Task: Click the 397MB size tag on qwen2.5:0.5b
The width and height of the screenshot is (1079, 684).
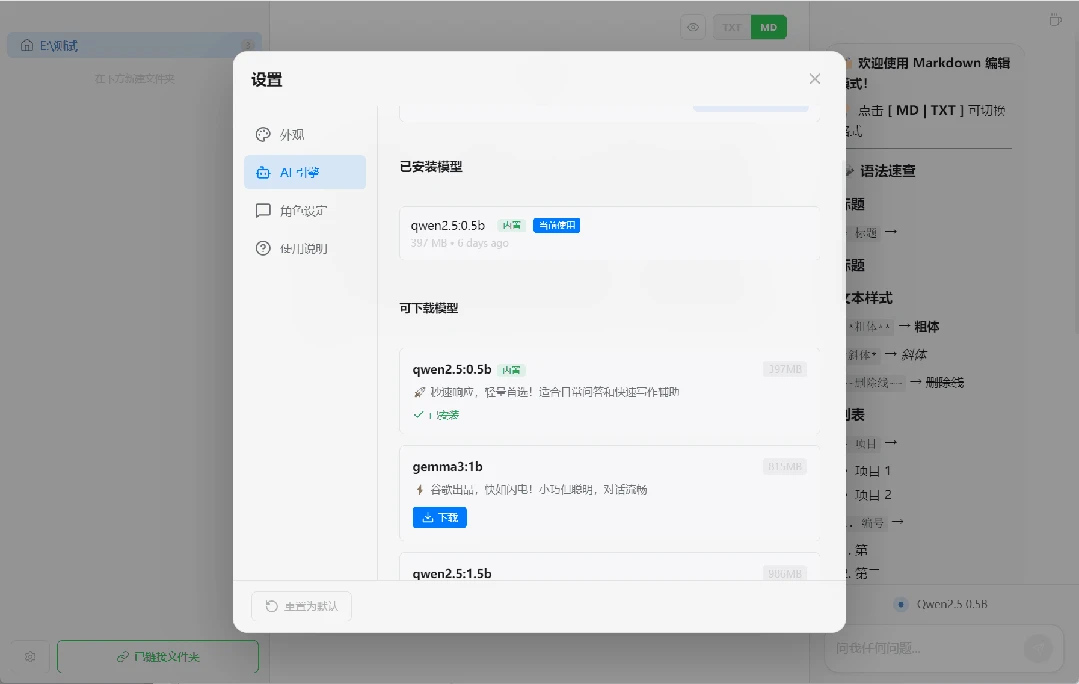Action: (784, 370)
